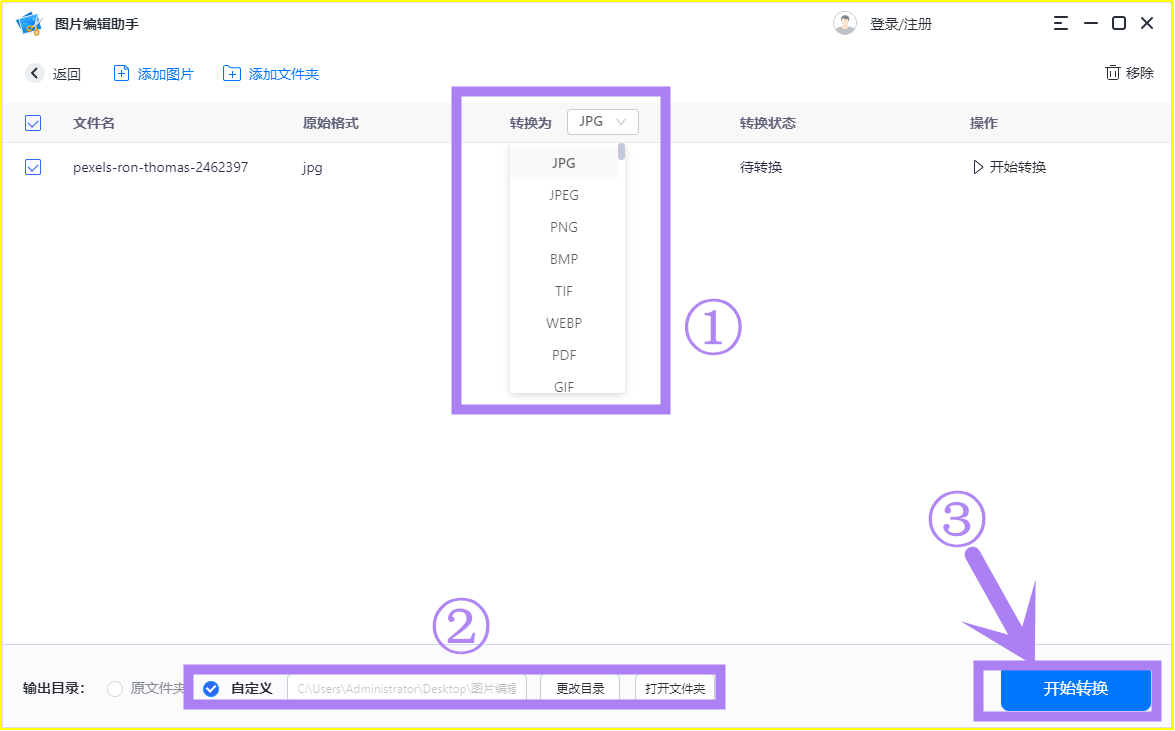Click the row's 开始转换 action text
Viewport: 1175px width, 731px height.
coord(1018,167)
